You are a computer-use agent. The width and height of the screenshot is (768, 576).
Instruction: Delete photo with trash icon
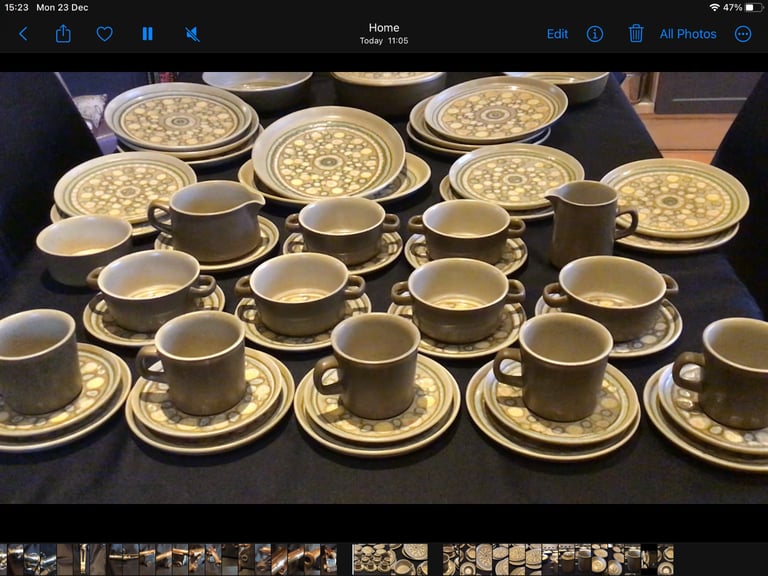click(636, 34)
